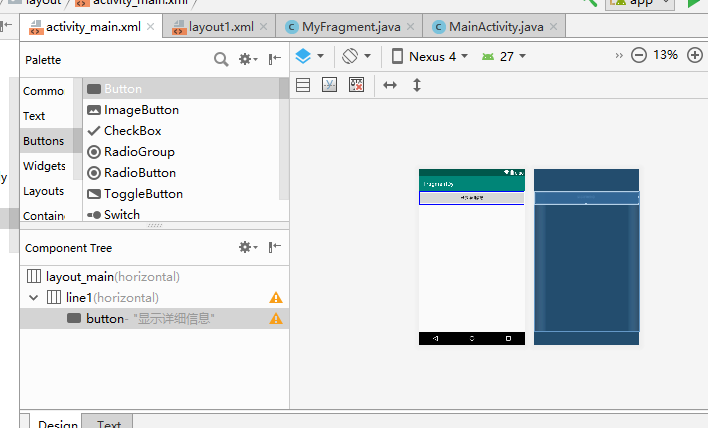The image size is (708, 428).
Task: Zoom out the design preview
Action: (638, 56)
